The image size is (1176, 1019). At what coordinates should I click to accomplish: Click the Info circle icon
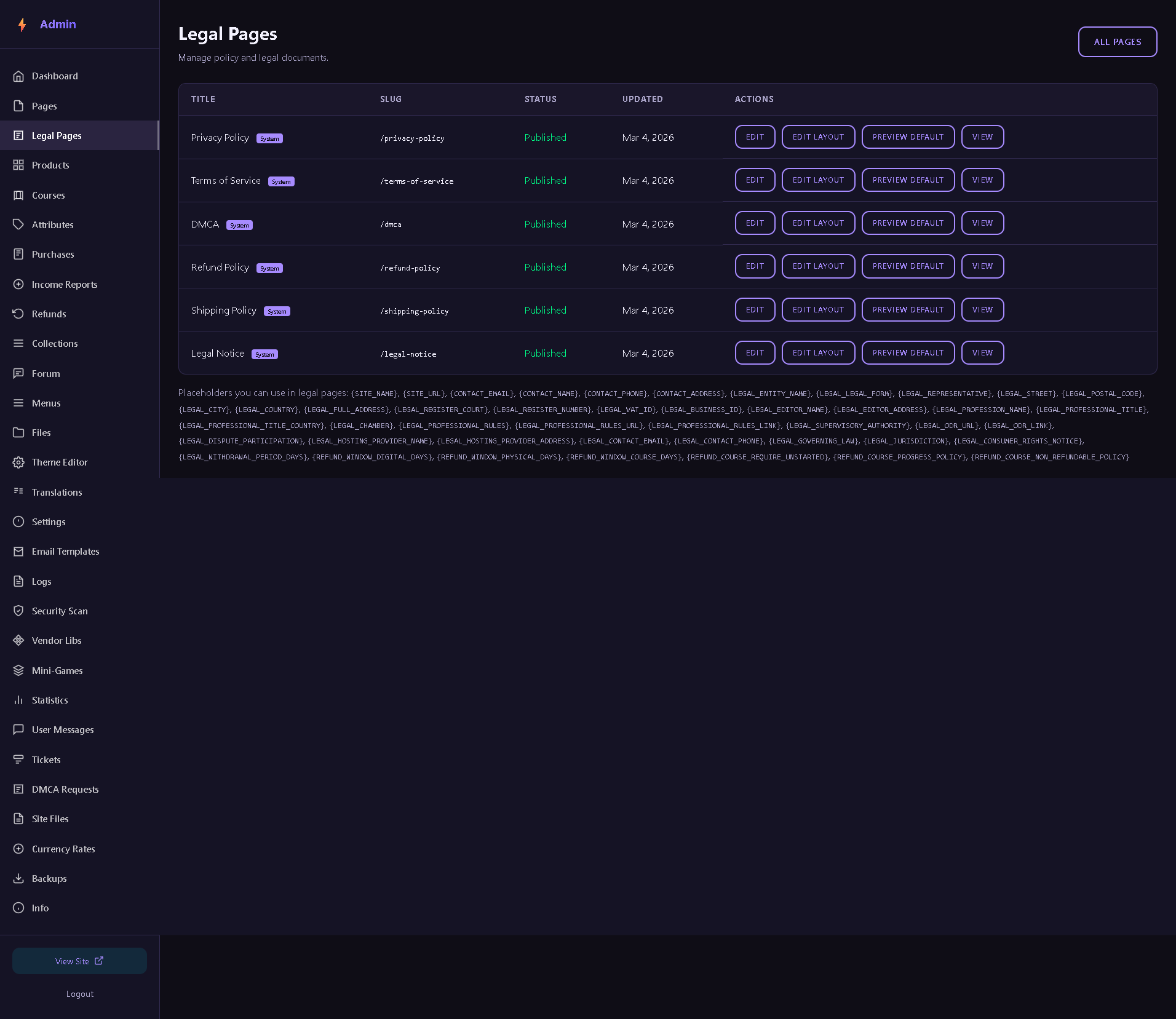[18, 908]
